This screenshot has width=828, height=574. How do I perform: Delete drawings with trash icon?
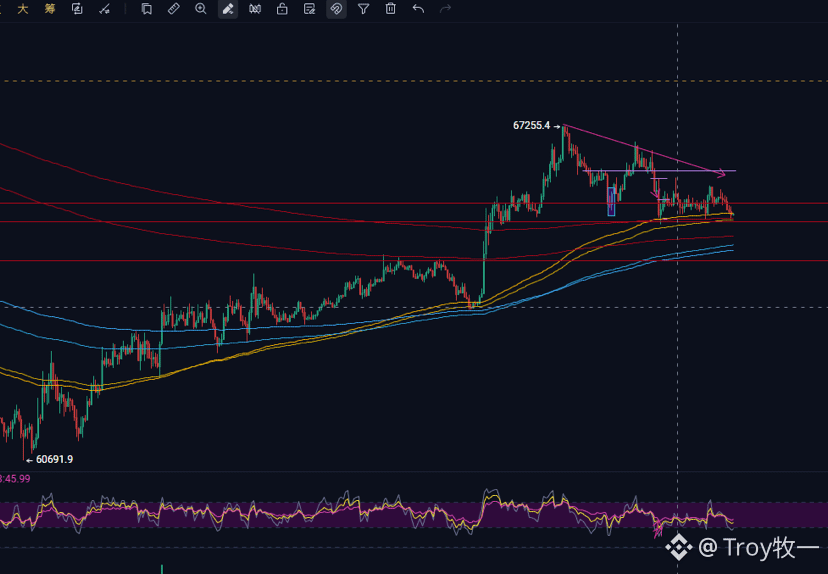point(391,8)
